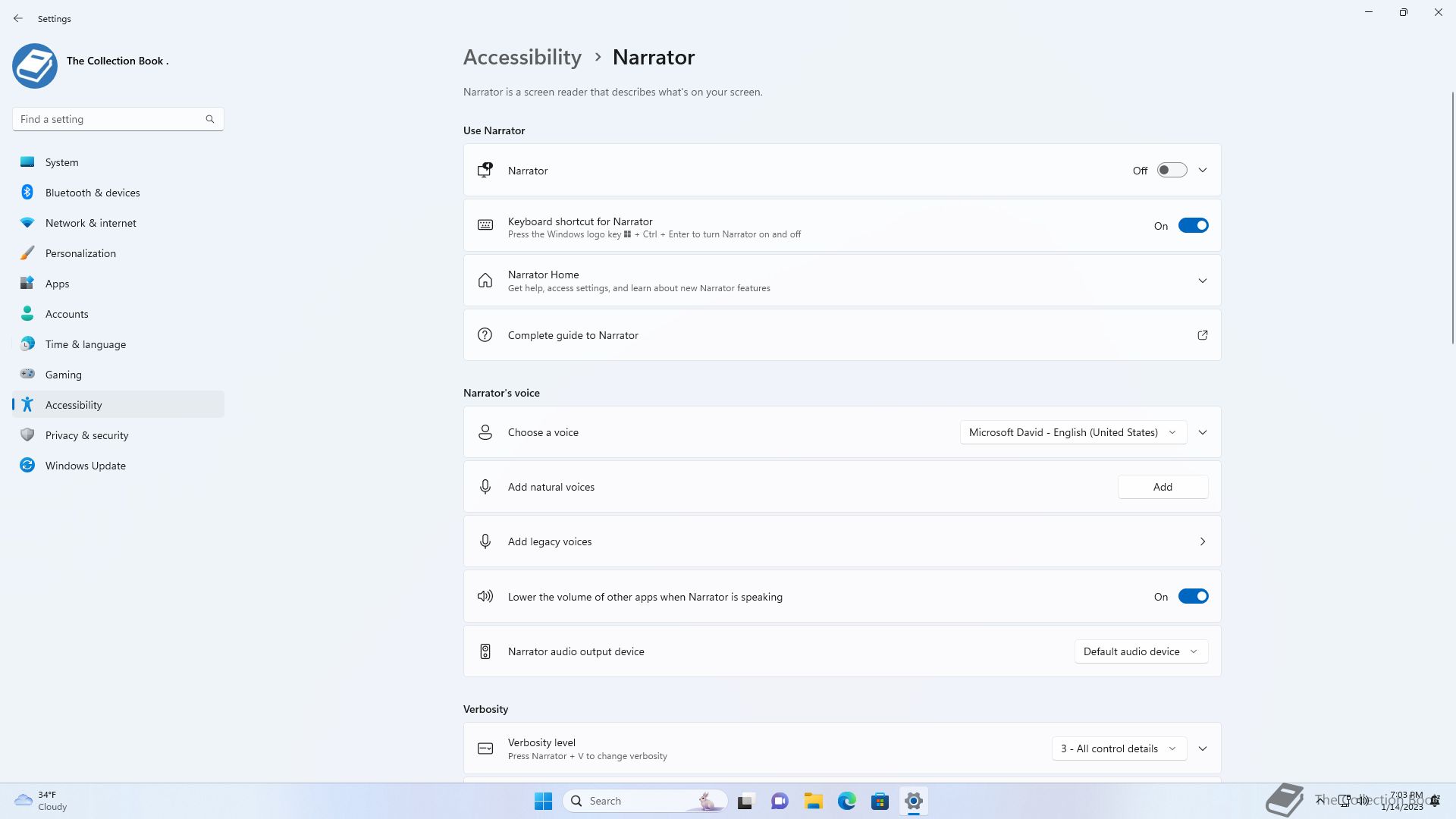The width and height of the screenshot is (1456, 819).
Task: Open the verbosity level dropdown
Action: click(x=1119, y=748)
